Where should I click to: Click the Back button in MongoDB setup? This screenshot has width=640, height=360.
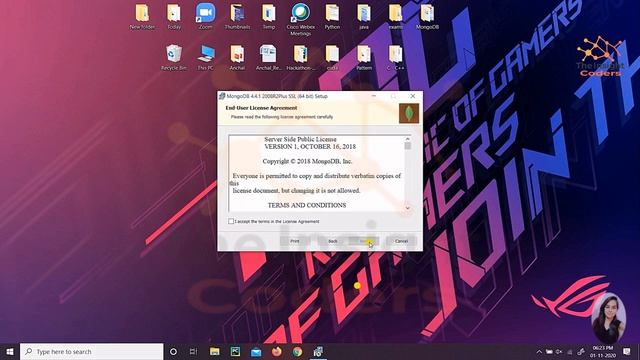tap(333, 241)
